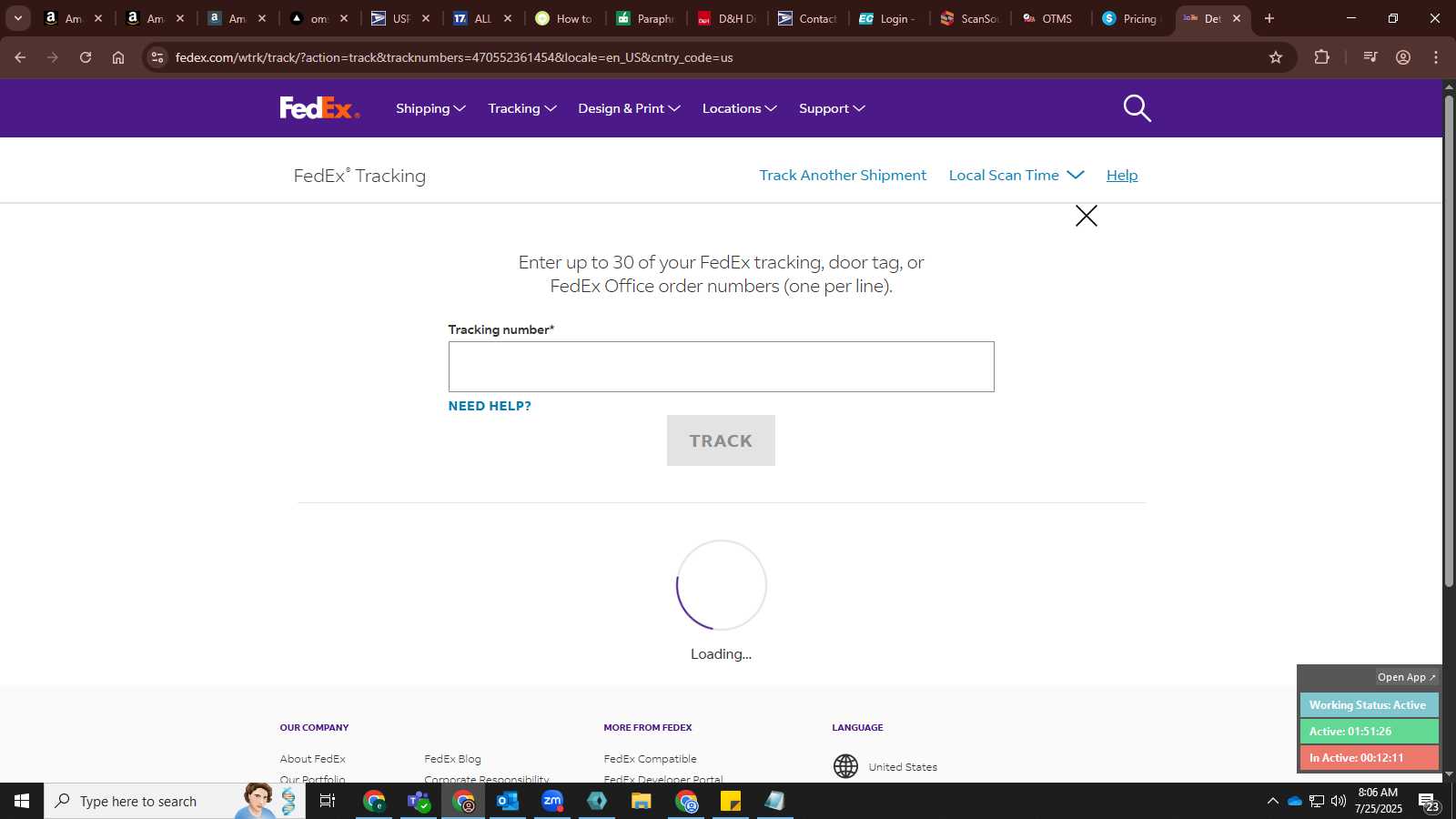Open the volume control in system tray
Screen dimensions: 1456x819
pos(1339,801)
